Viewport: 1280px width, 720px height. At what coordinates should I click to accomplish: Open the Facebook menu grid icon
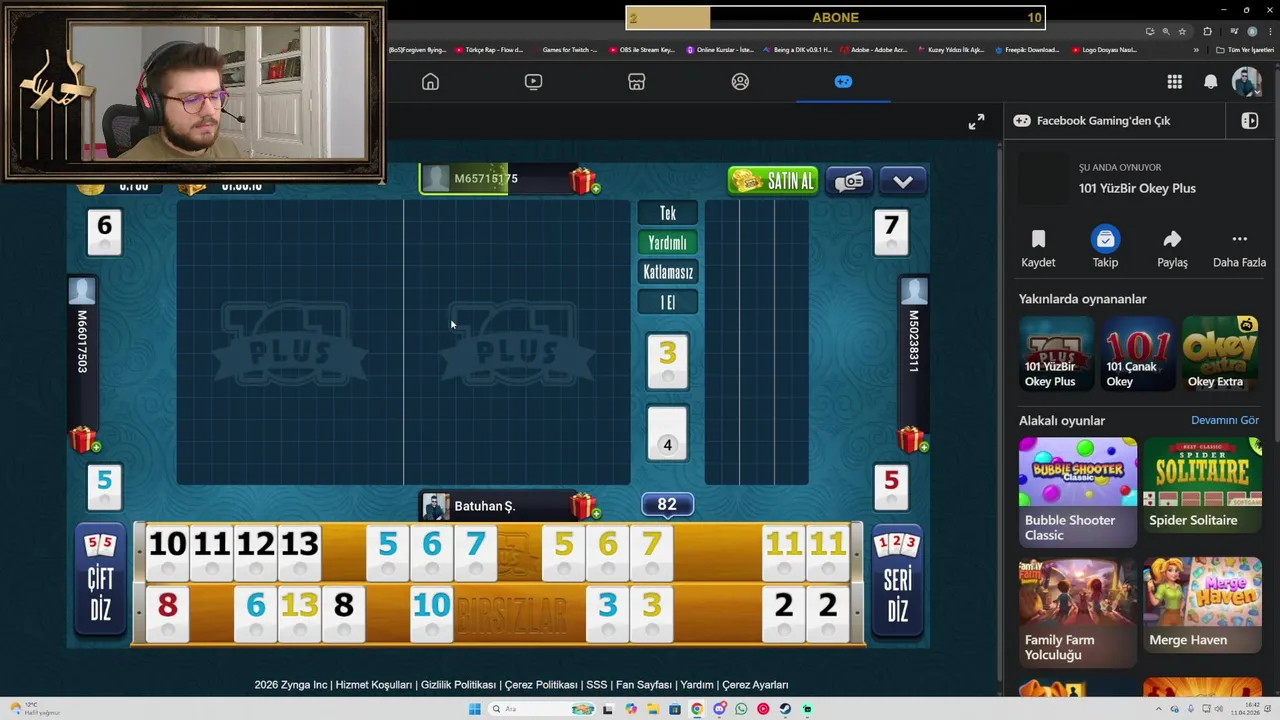point(1175,82)
